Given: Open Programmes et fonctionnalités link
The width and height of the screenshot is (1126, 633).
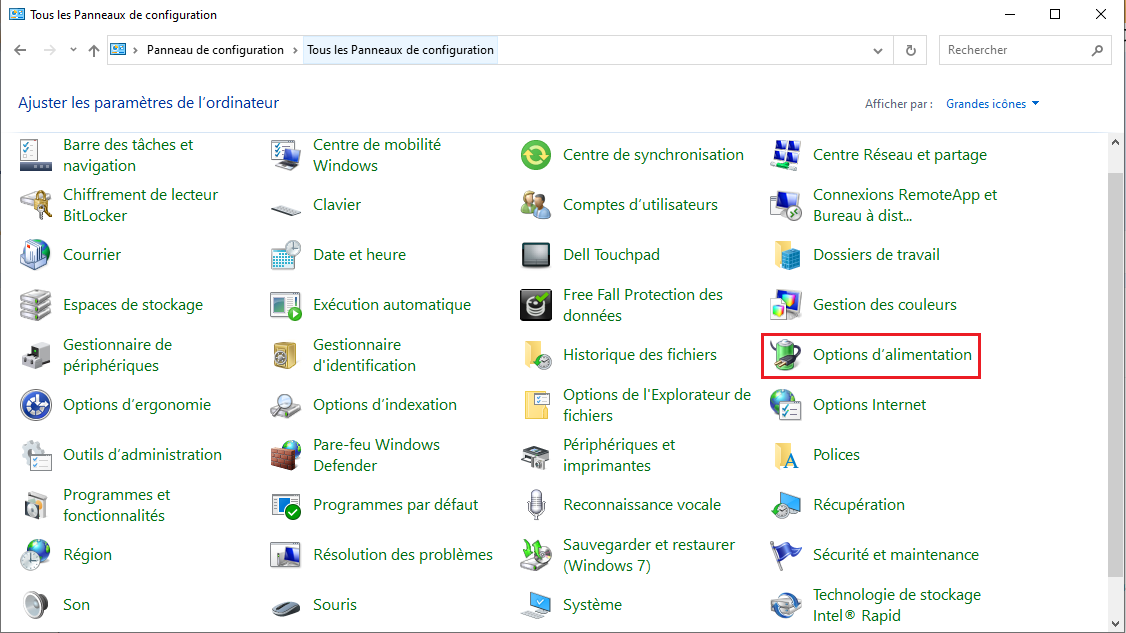Looking at the screenshot, I should (x=116, y=505).
